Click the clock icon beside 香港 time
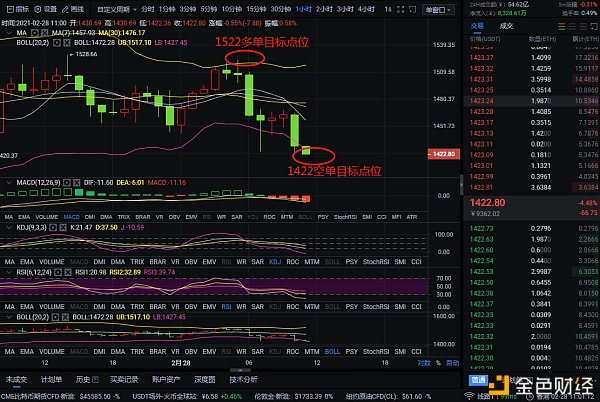Screen dimensions: 600x402 tap(532, 397)
